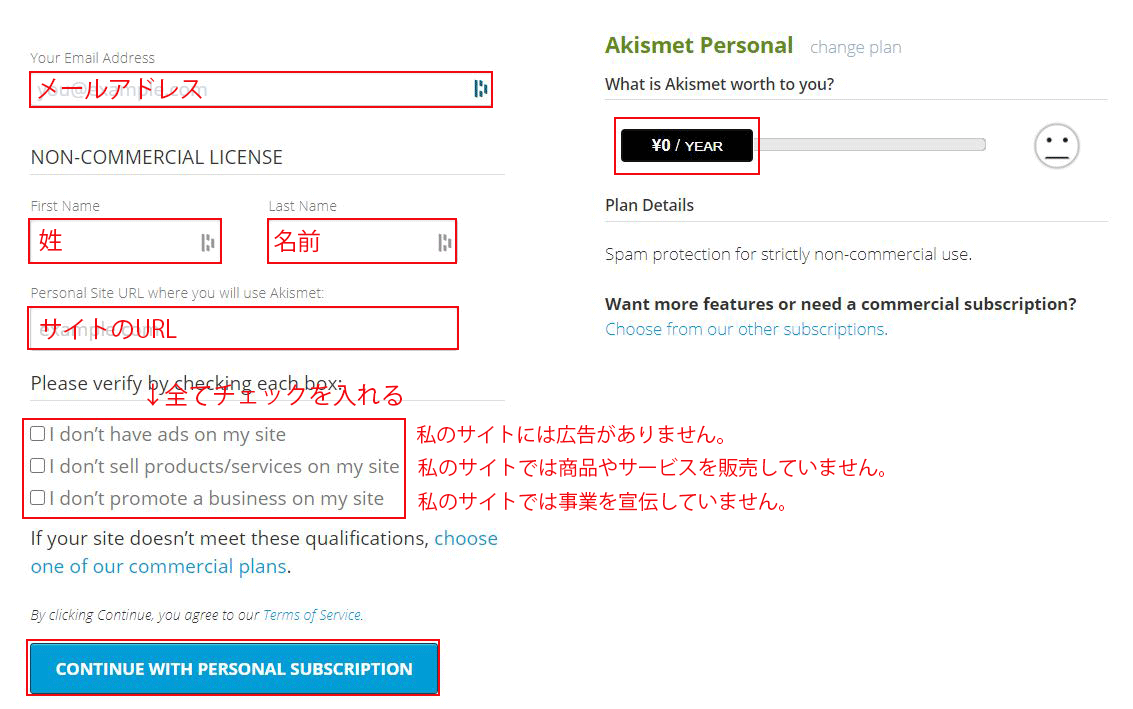Focus the Your Email Address field

250,89
